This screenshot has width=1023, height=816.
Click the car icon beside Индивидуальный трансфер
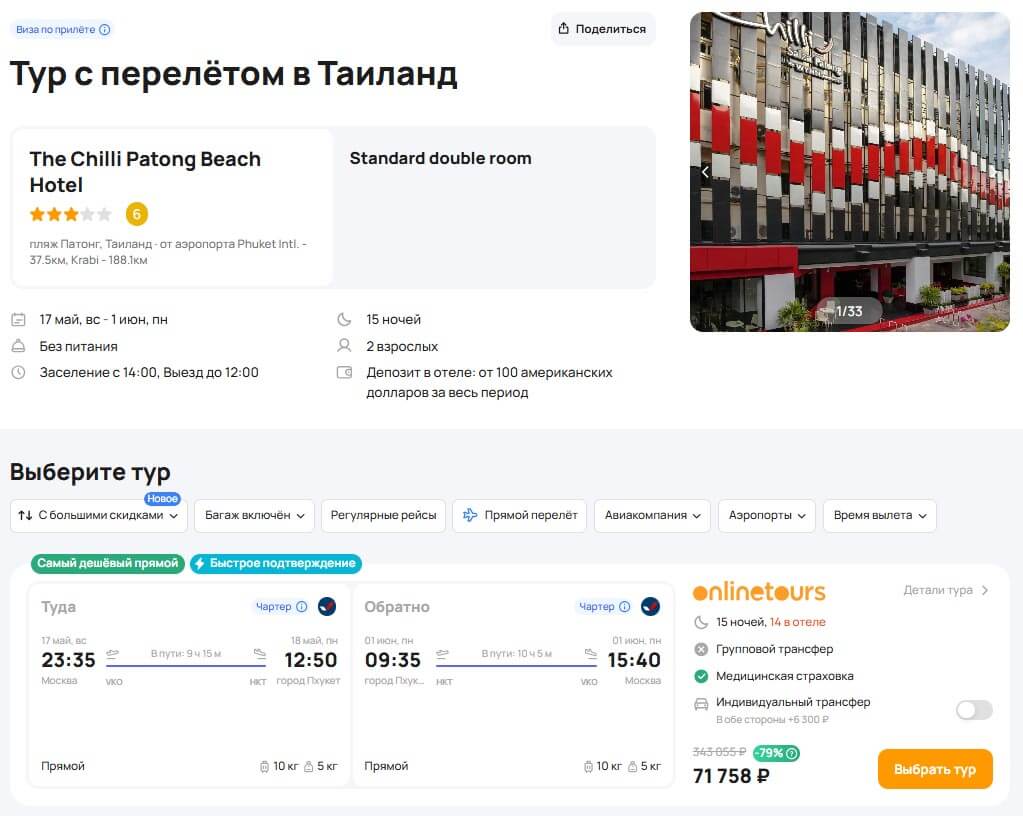[701, 704]
